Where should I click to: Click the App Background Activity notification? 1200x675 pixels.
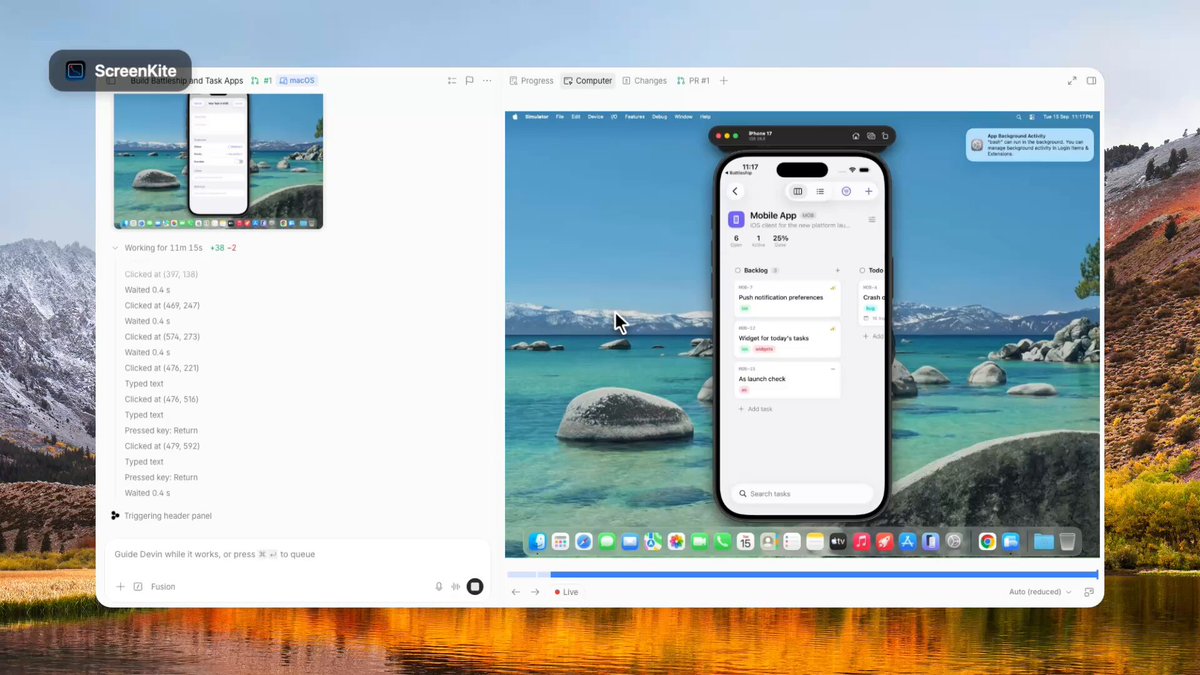pyautogui.click(x=1030, y=145)
